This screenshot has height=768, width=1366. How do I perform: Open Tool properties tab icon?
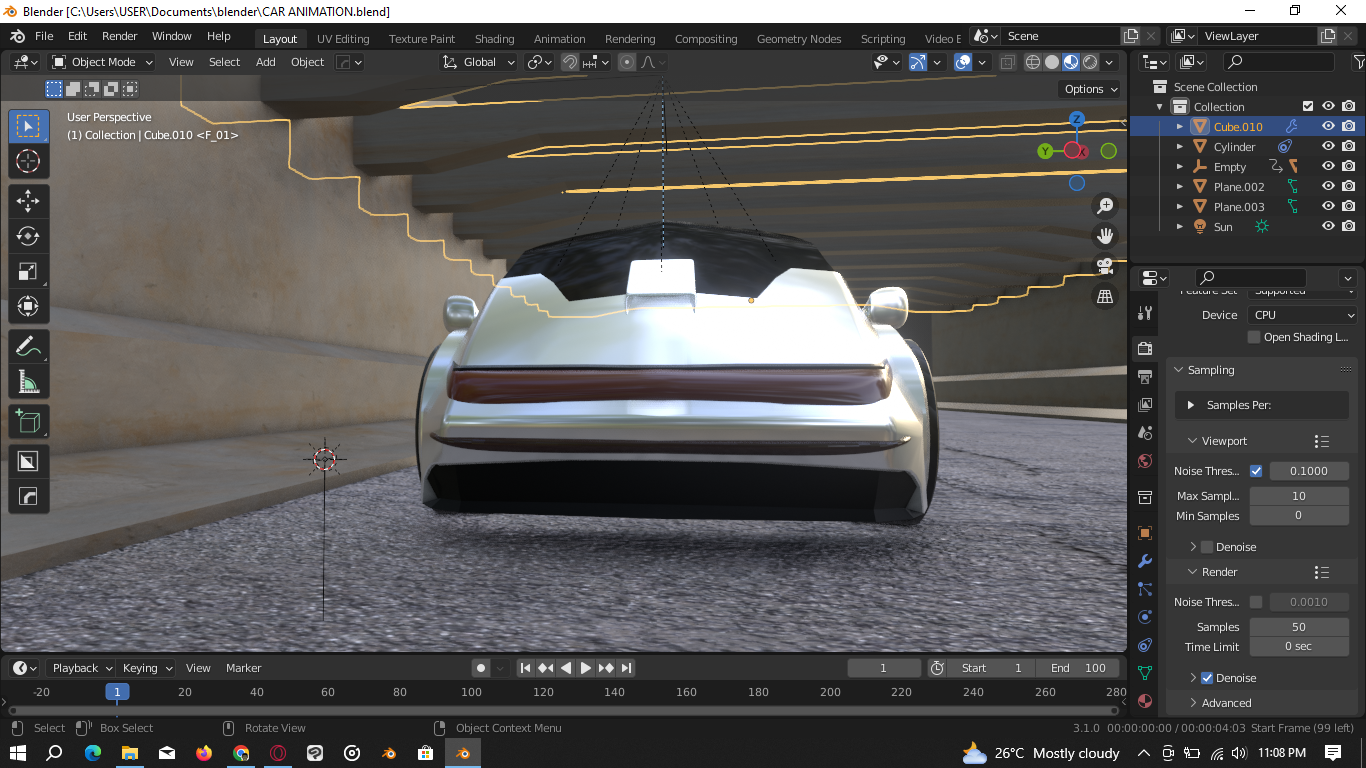click(x=1145, y=313)
